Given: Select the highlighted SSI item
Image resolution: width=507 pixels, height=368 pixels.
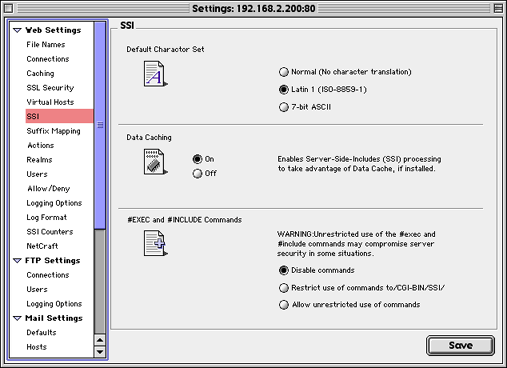Looking at the screenshot, I should point(59,116).
